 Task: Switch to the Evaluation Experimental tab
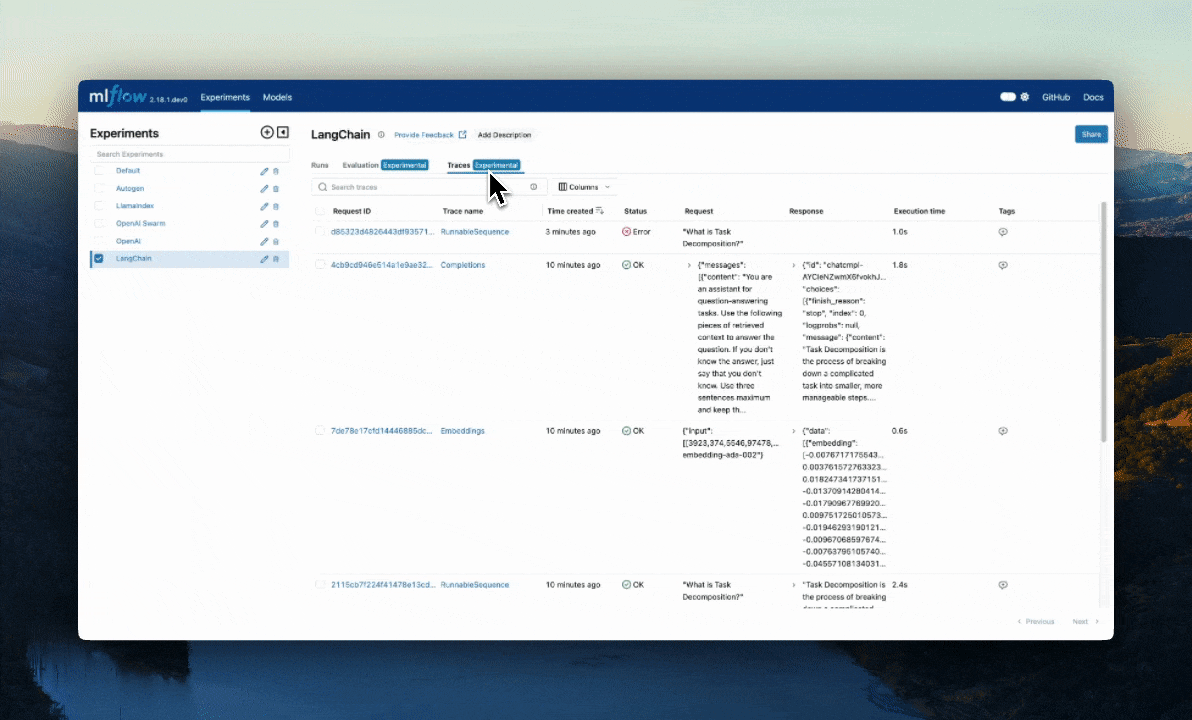385,165
